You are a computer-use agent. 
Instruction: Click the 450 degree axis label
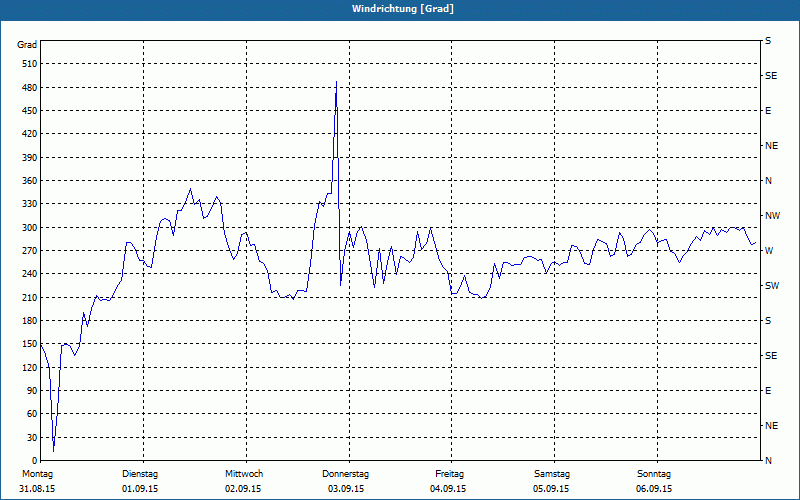click(30, 111)
